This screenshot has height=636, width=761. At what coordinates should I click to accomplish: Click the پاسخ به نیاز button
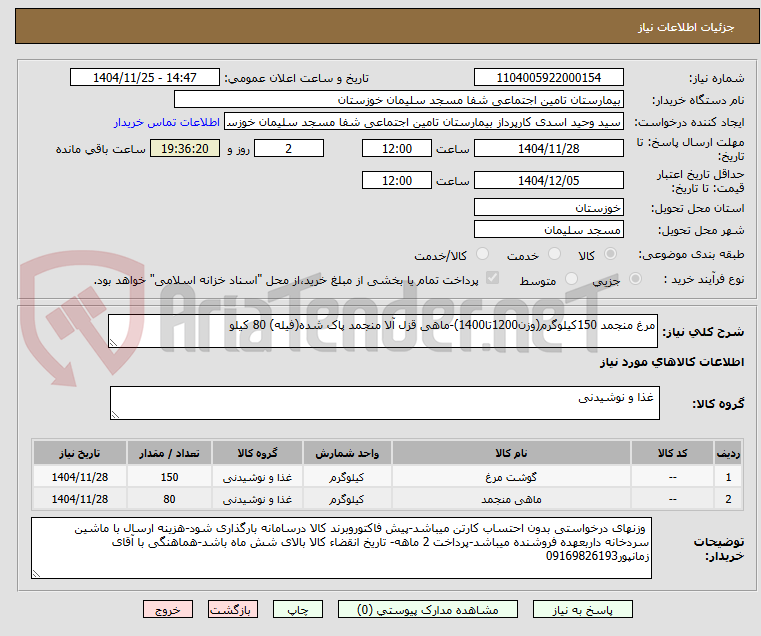point(582,610)
